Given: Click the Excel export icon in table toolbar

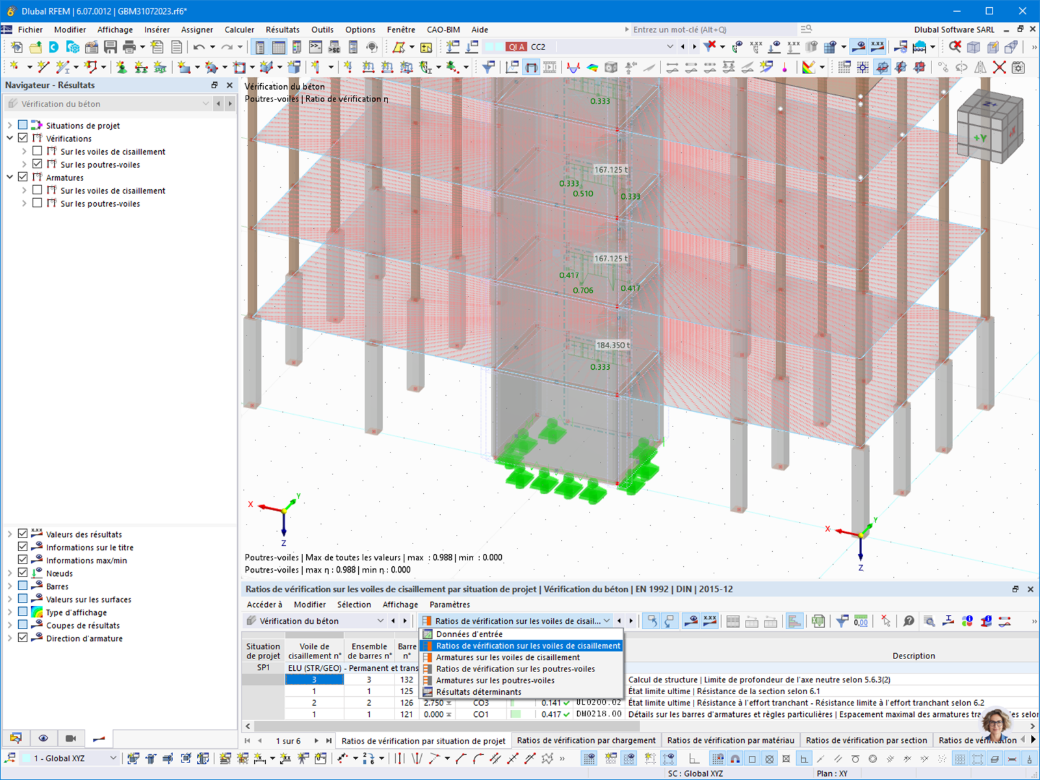Looking at the screenshot, I should [818, 621].
